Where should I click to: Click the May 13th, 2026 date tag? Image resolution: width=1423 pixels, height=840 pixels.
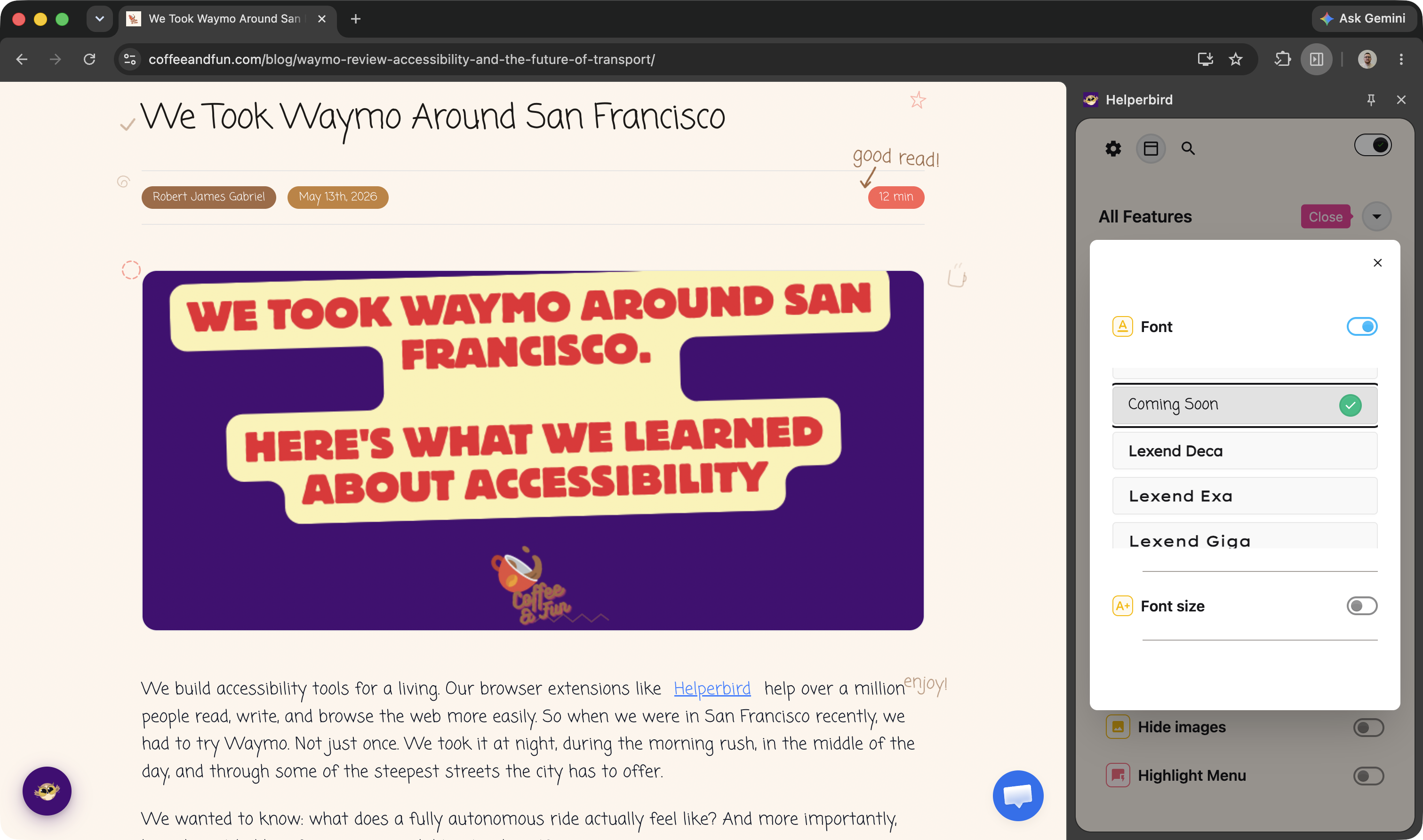click(x=337, y=197)
